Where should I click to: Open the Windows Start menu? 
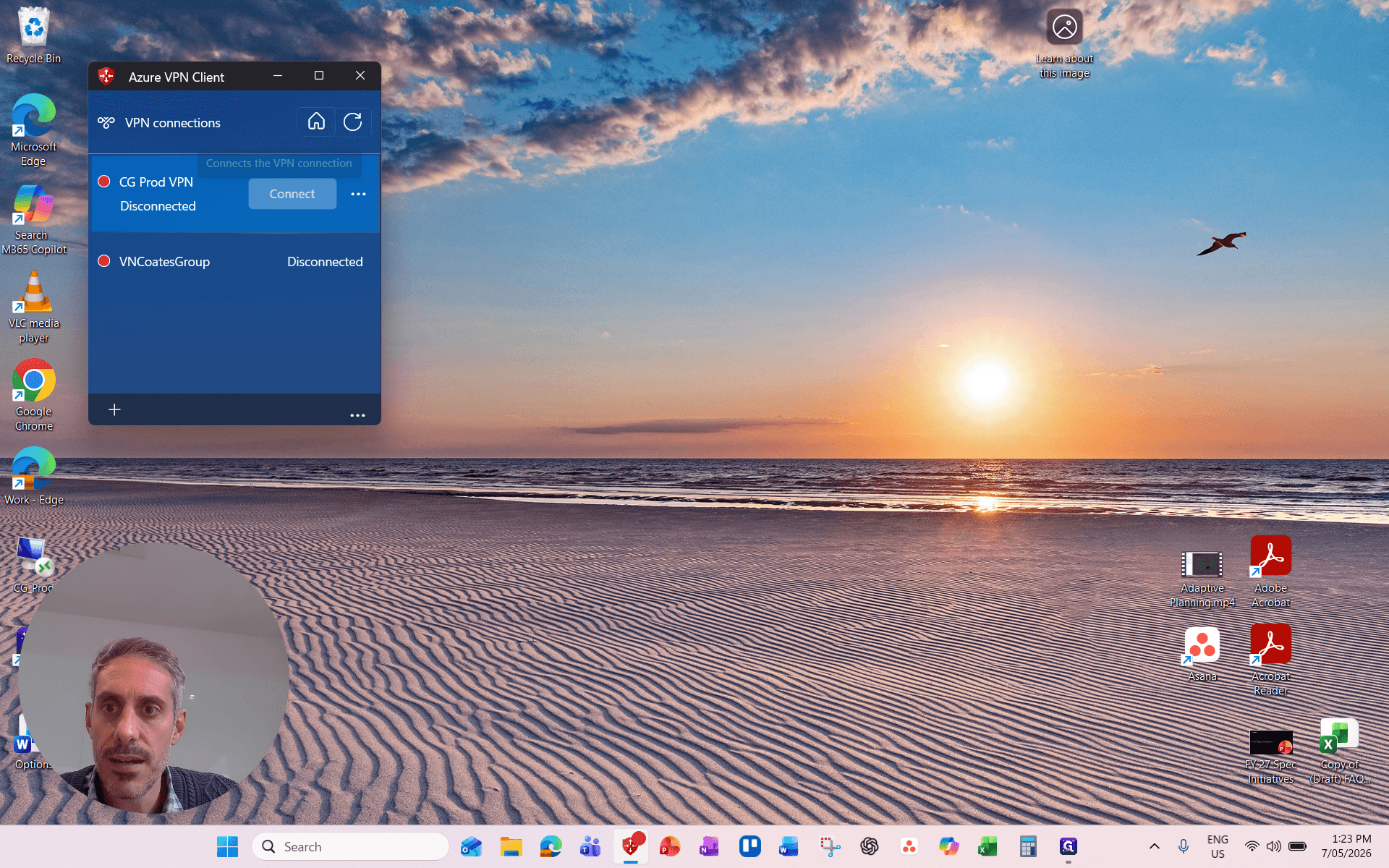point(227,846)
